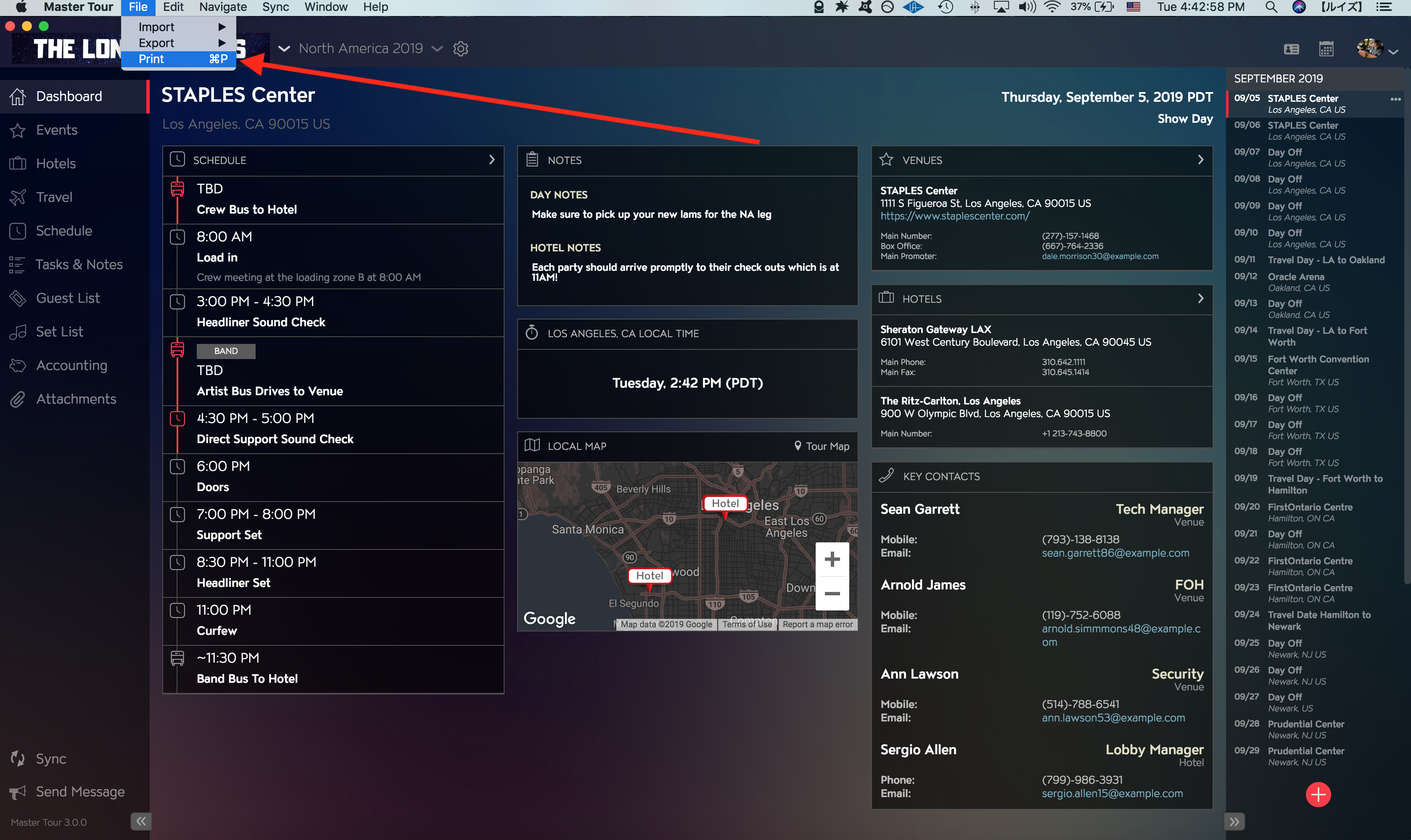
Task: Open the Import submenu
Action: [179, 27]
